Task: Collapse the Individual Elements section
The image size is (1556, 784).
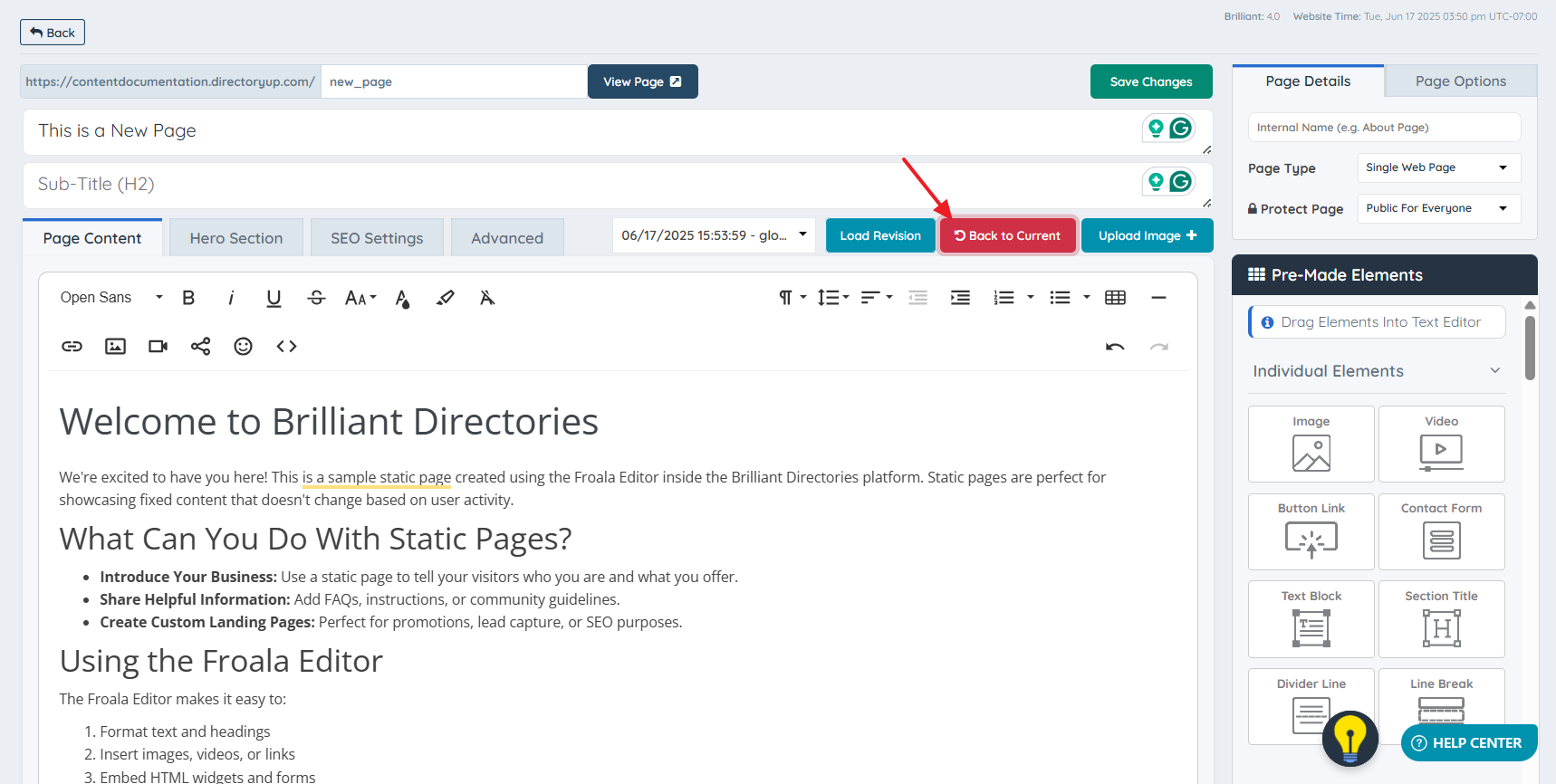Action: [1377, 371]
